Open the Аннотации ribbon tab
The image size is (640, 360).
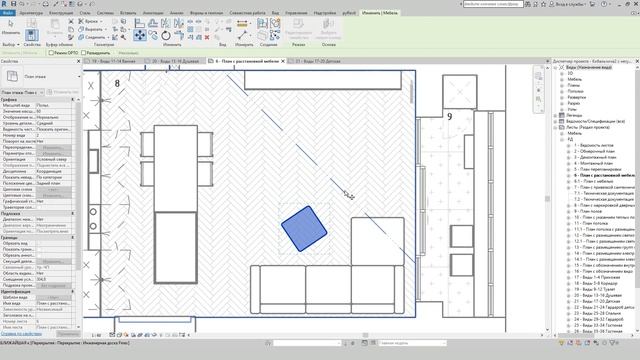(153, 13)
